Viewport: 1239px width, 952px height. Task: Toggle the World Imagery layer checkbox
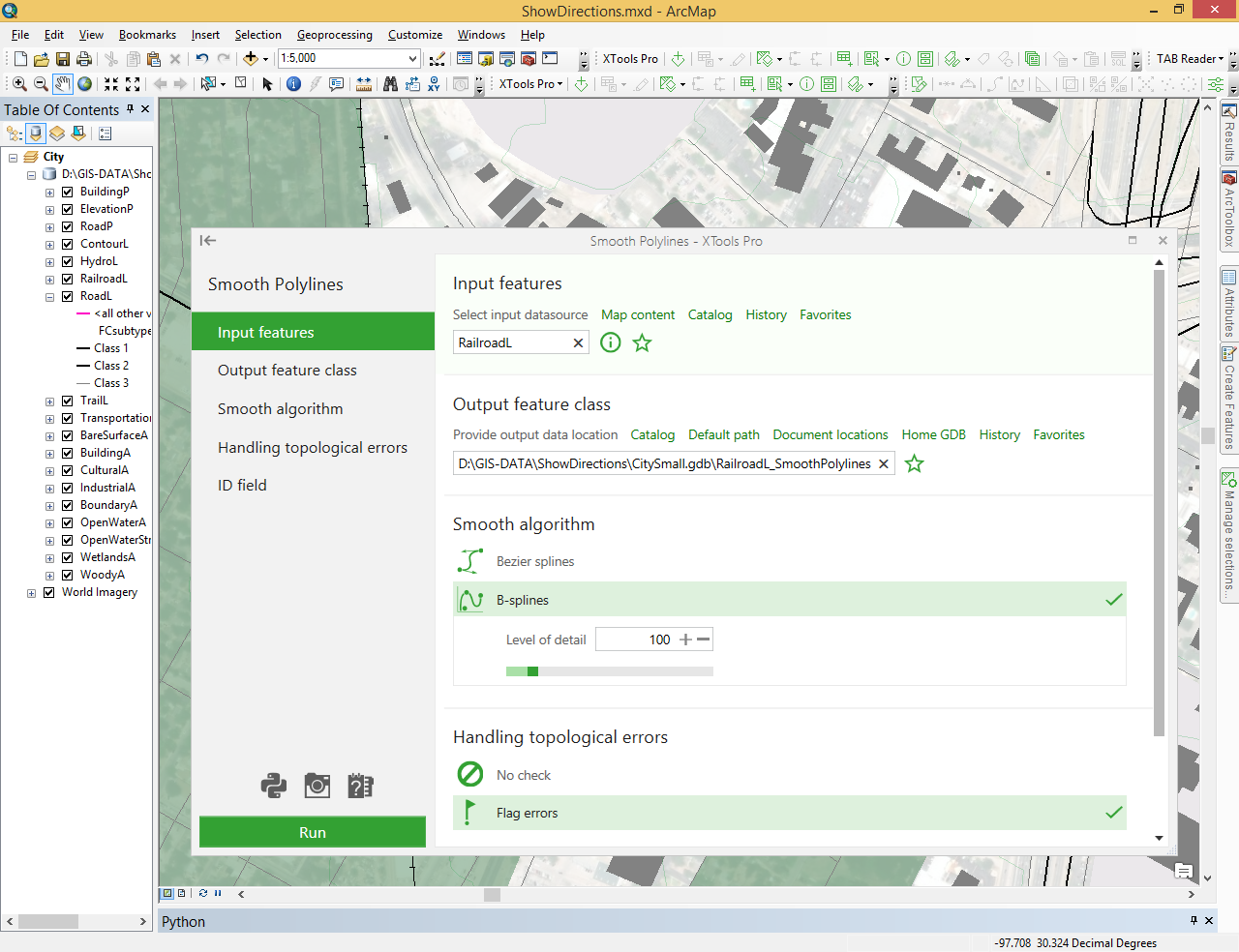[49, 592]
